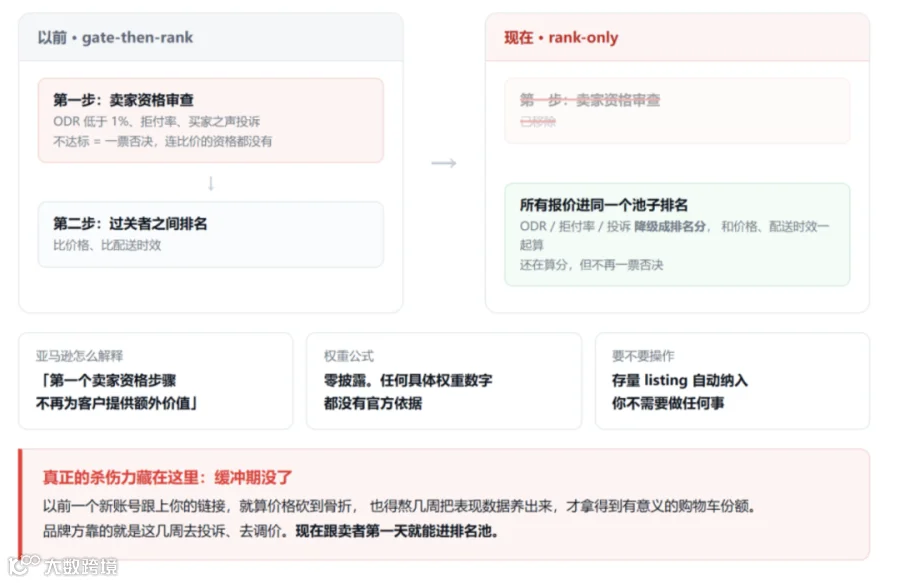Select the '所有报价进同一个池子排名' heading
900x583 pixels.
pos(603,205)
